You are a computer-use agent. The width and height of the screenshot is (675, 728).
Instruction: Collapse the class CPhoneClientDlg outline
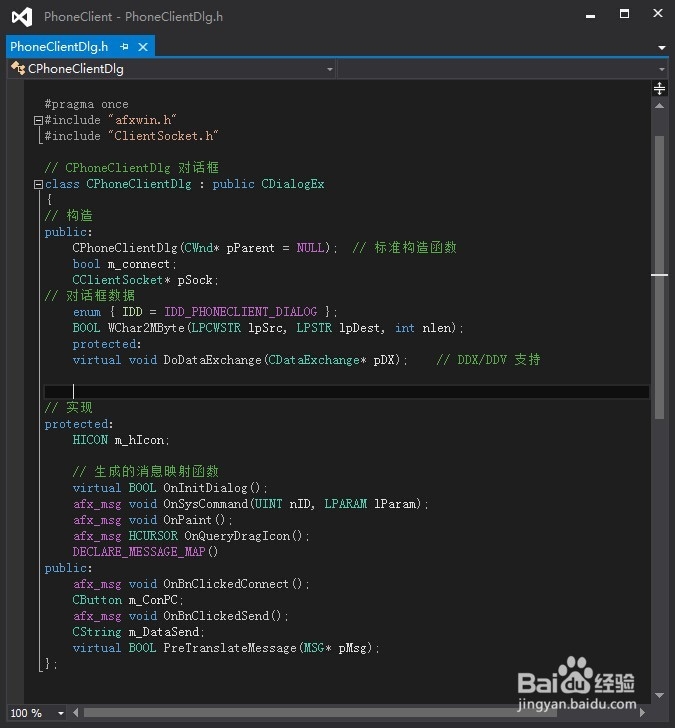tap(39, 185)
